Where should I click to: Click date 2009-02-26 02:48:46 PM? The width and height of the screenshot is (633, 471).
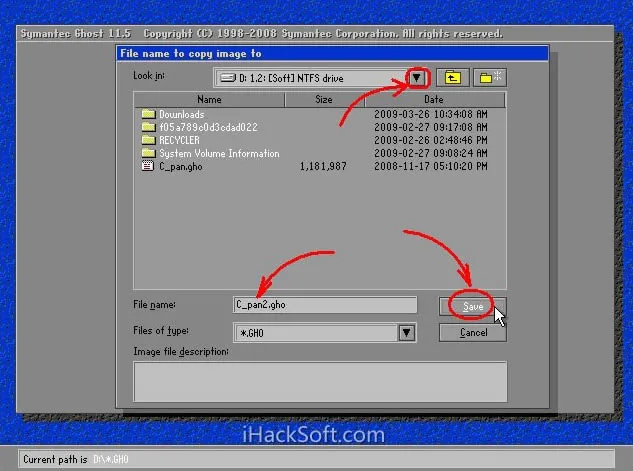431,140
